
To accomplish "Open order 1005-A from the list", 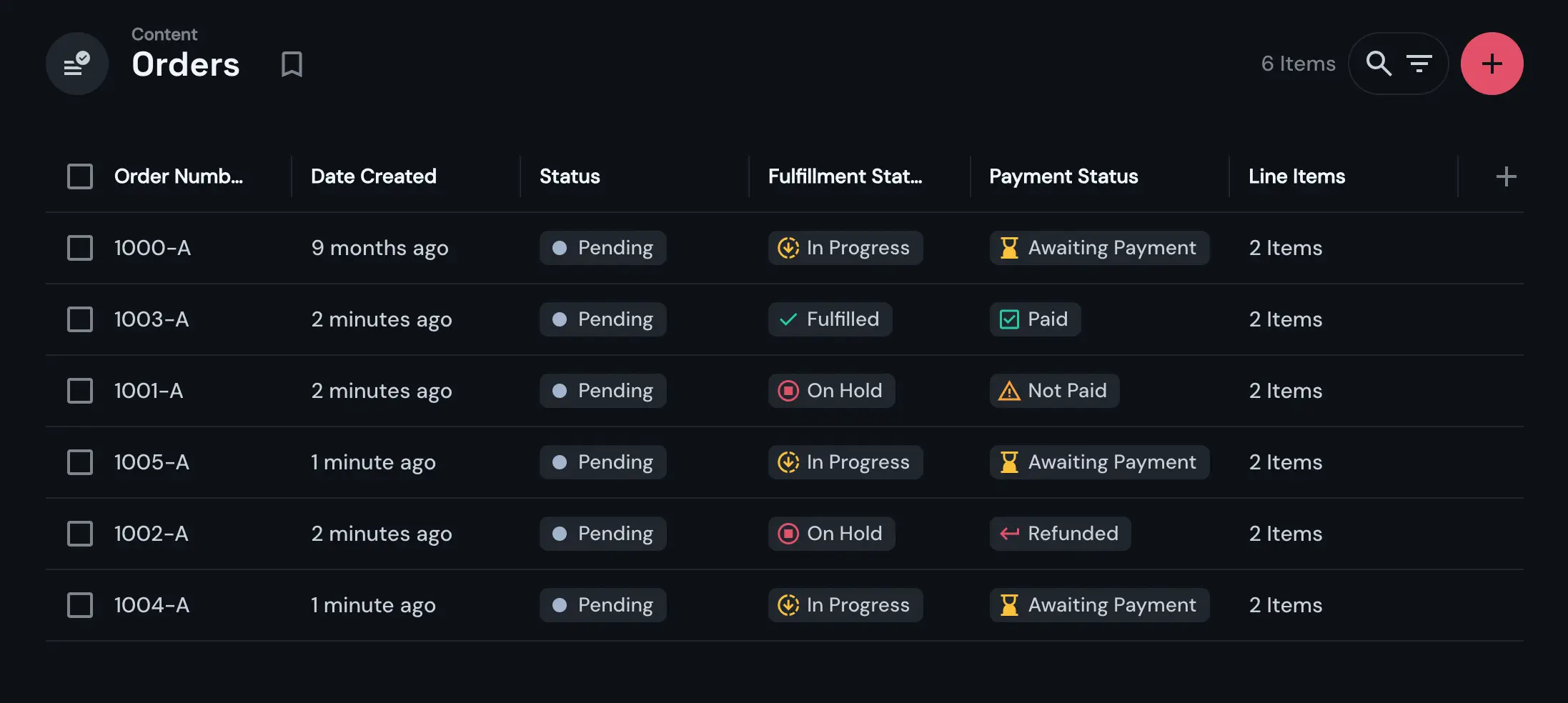I will (x=152, y=462).
